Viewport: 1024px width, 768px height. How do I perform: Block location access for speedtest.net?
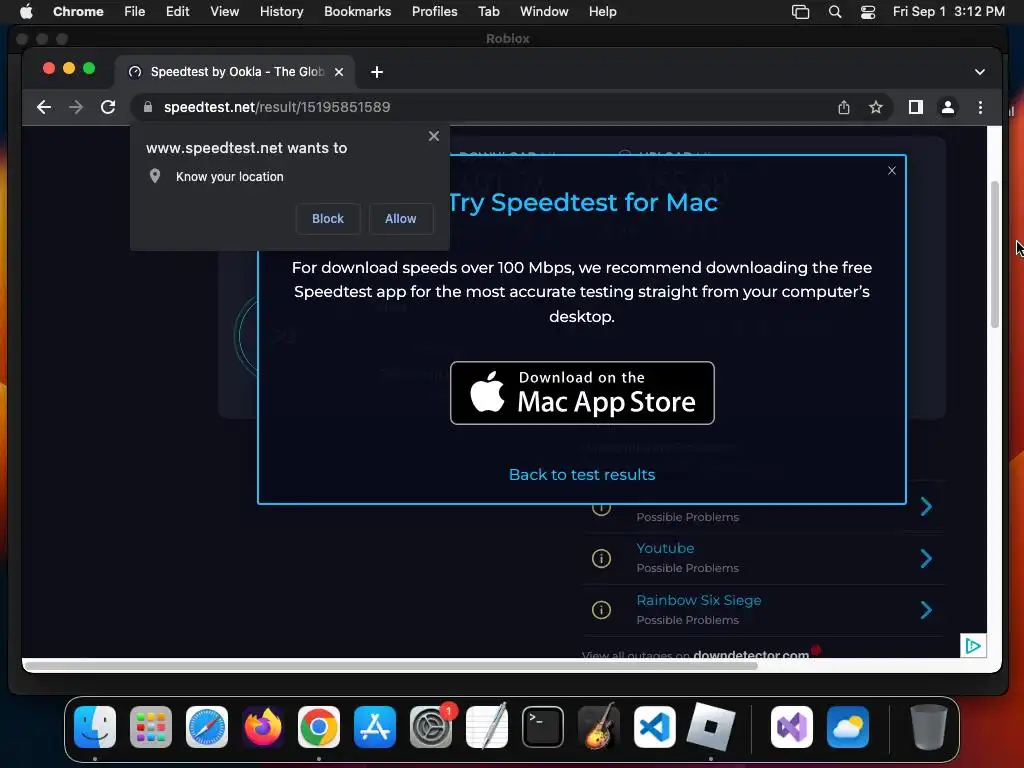click(x=328, y=219)
